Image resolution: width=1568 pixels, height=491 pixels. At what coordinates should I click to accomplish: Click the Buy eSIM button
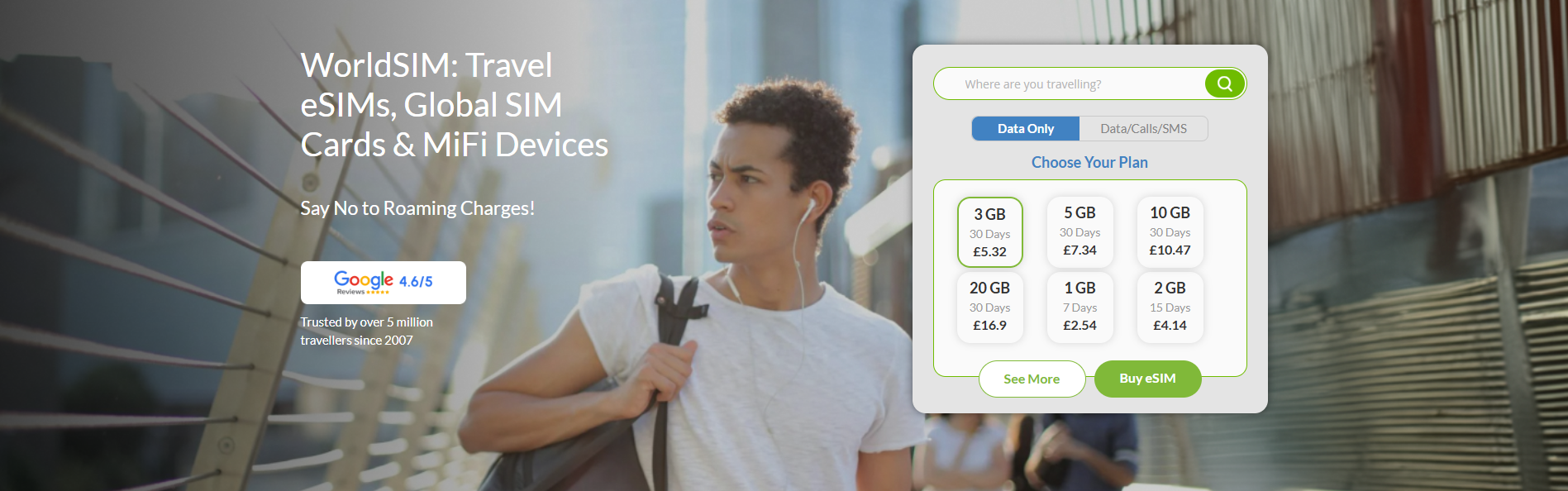[1147, 379]
